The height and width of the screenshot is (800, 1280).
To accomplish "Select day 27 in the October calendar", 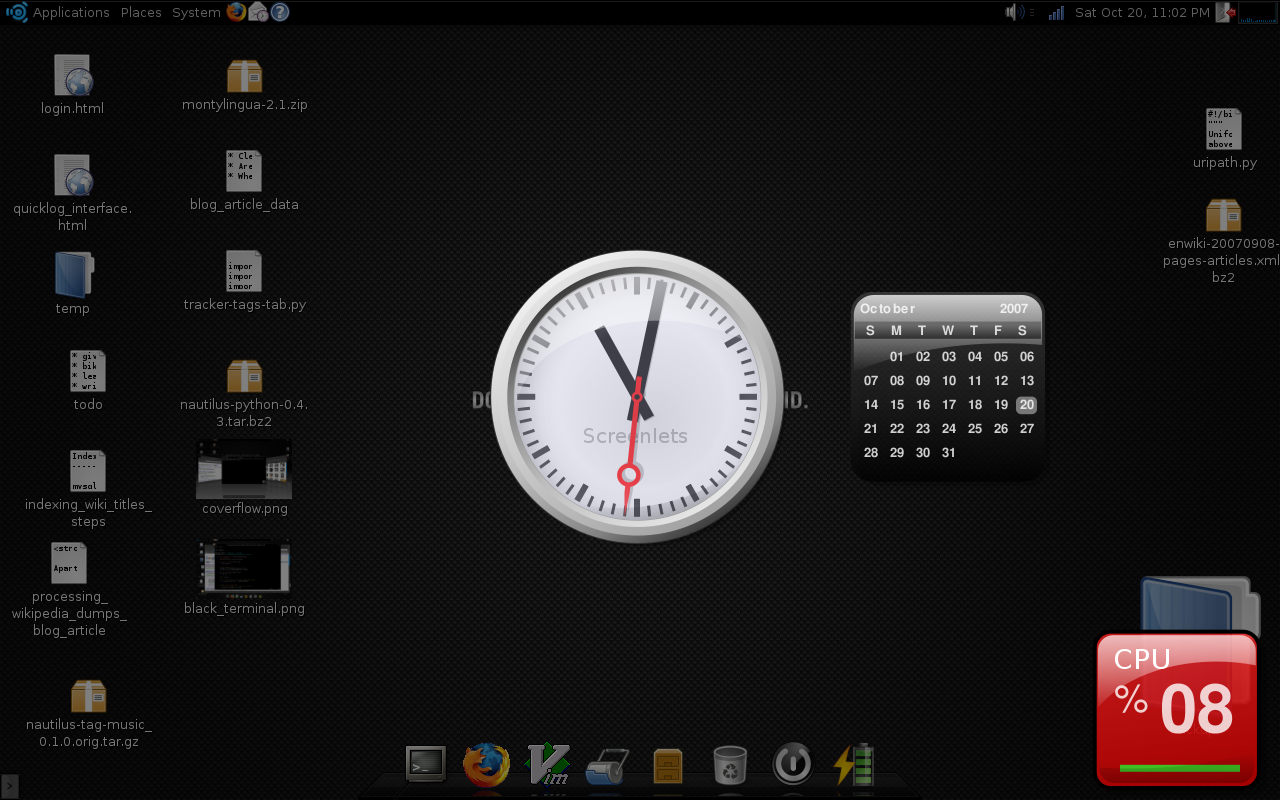I will tap(1026, 428).
